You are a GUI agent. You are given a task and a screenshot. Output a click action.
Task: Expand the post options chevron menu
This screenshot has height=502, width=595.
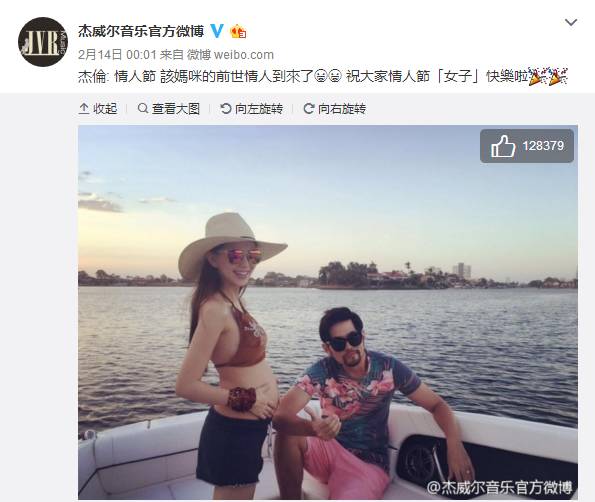571,23
